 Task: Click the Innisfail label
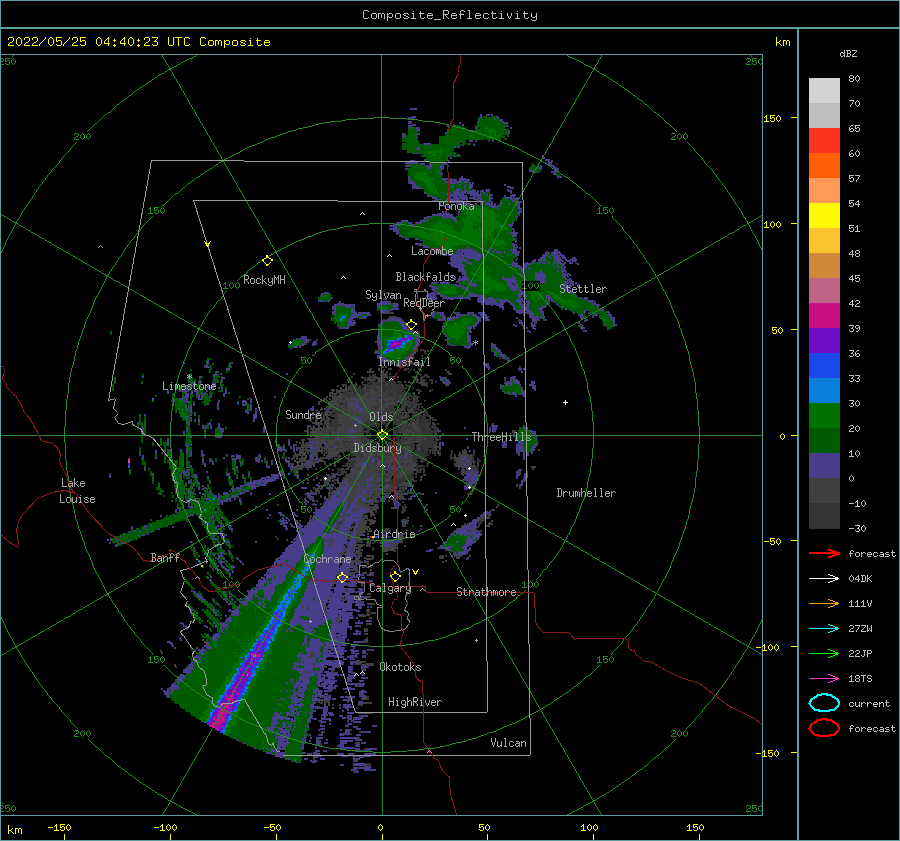405,362
